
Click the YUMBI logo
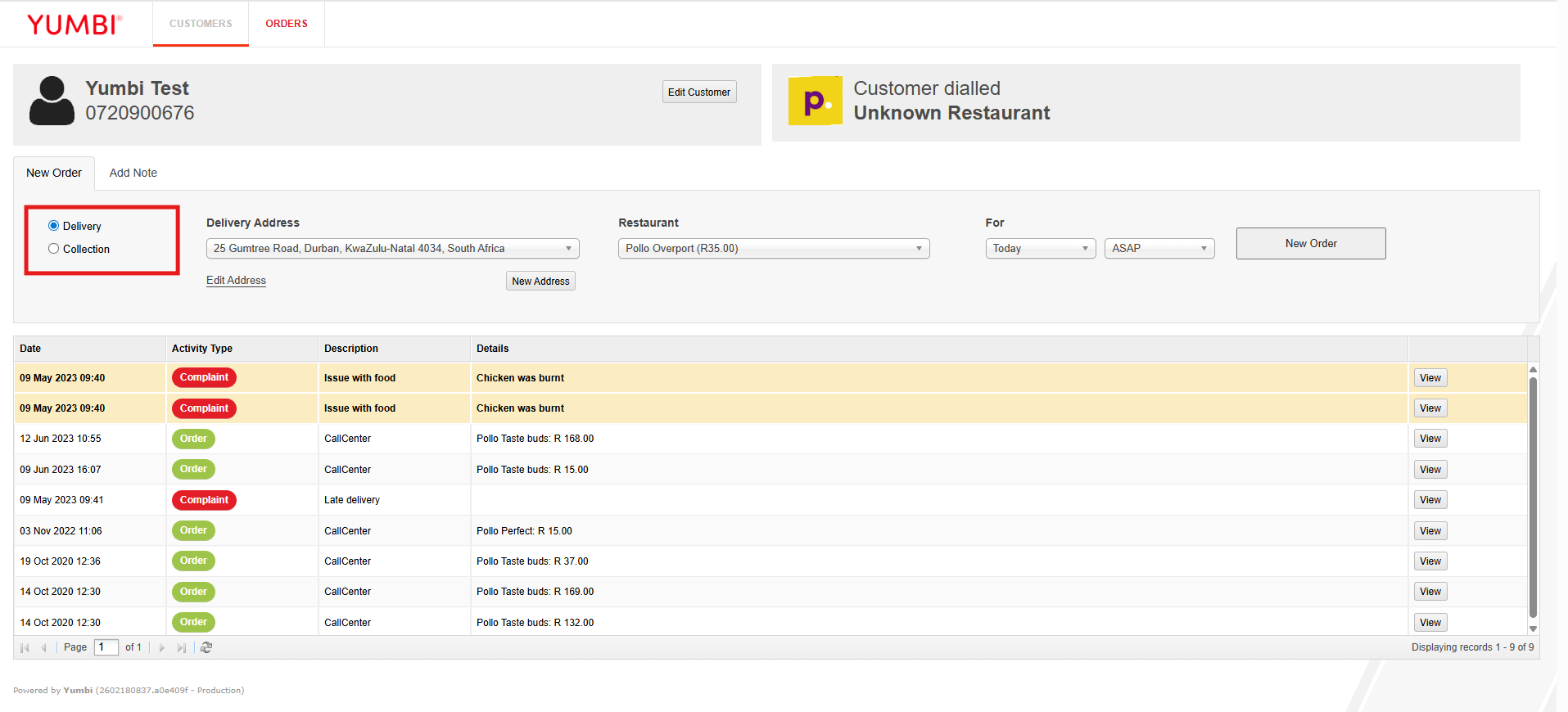(75, 25)
